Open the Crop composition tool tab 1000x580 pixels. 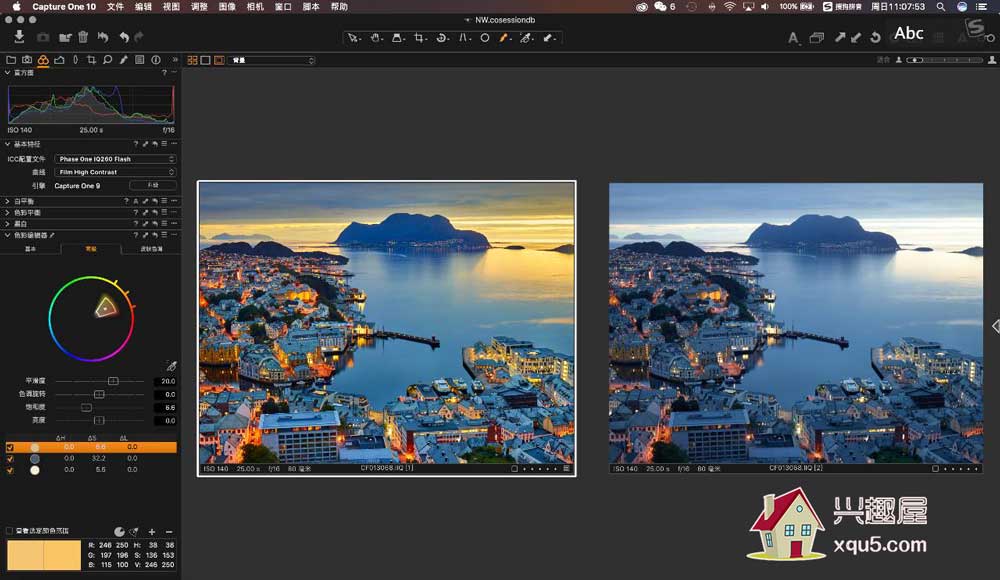tap(91, 60)
